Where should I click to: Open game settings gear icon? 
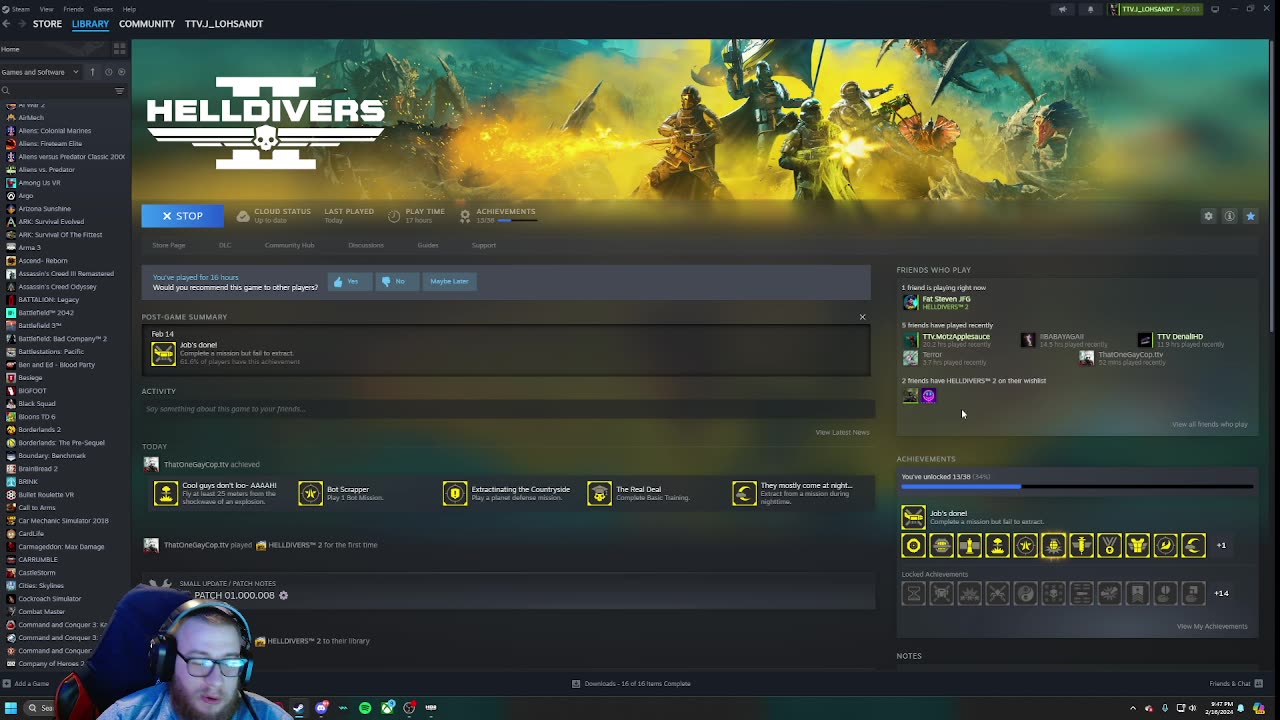click(x=1208, y=216)
